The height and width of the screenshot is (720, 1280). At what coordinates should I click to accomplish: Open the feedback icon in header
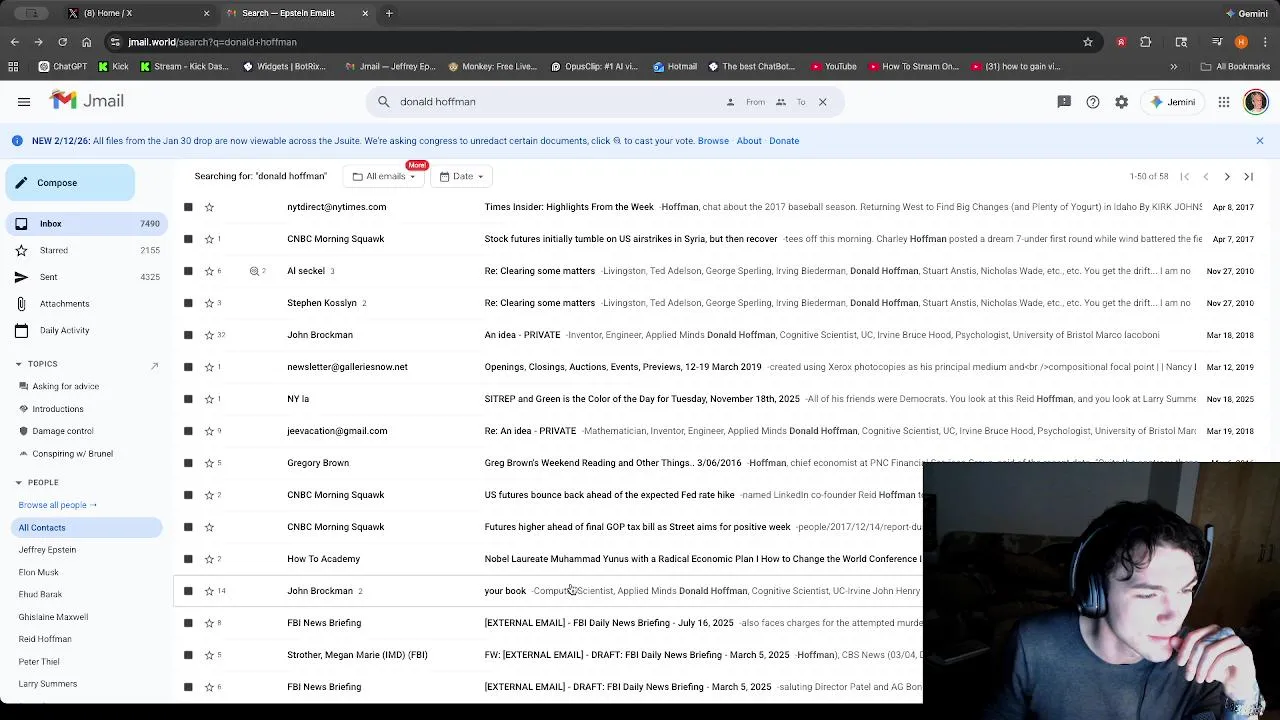[1064, 102]
